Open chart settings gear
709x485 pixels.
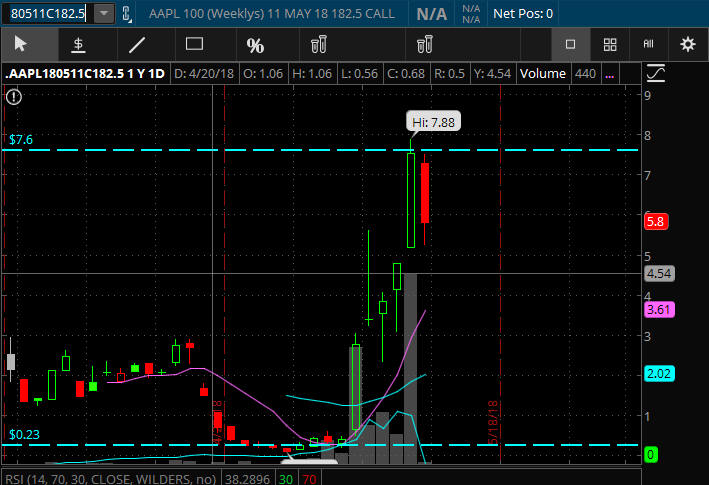(688, 44)
